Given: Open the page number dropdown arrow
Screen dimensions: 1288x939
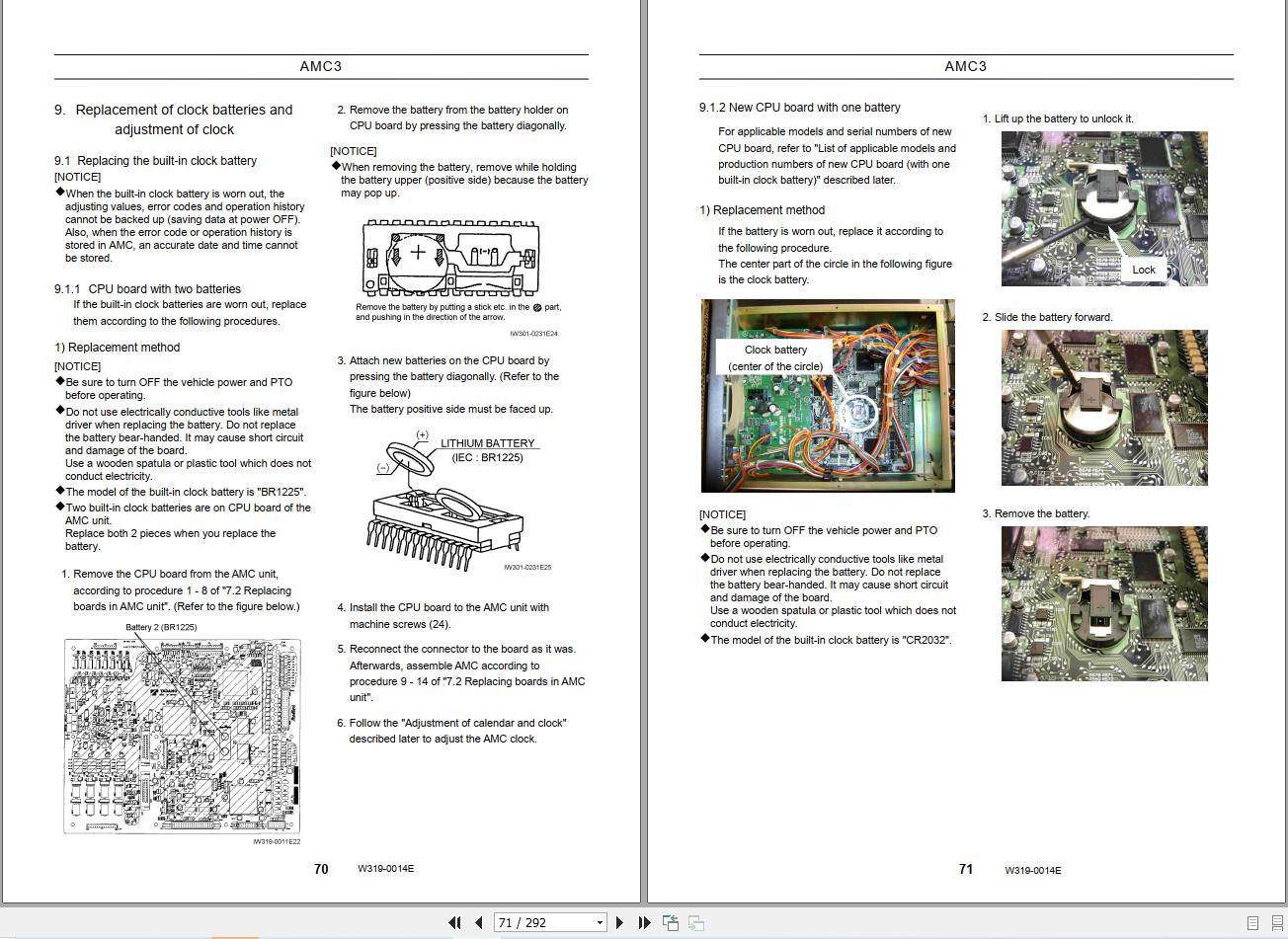Looking at the screenshot, I should [x=599, y=921].
